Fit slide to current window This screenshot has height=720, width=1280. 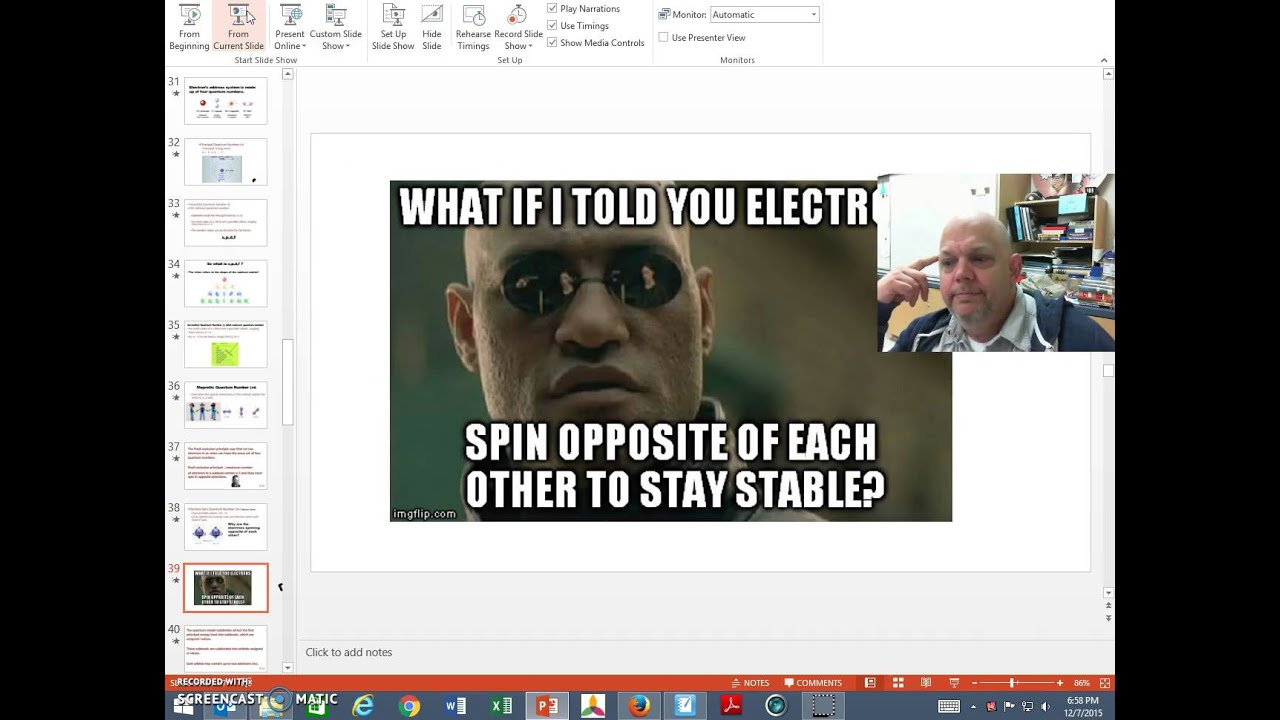[x=1106, y=683]
